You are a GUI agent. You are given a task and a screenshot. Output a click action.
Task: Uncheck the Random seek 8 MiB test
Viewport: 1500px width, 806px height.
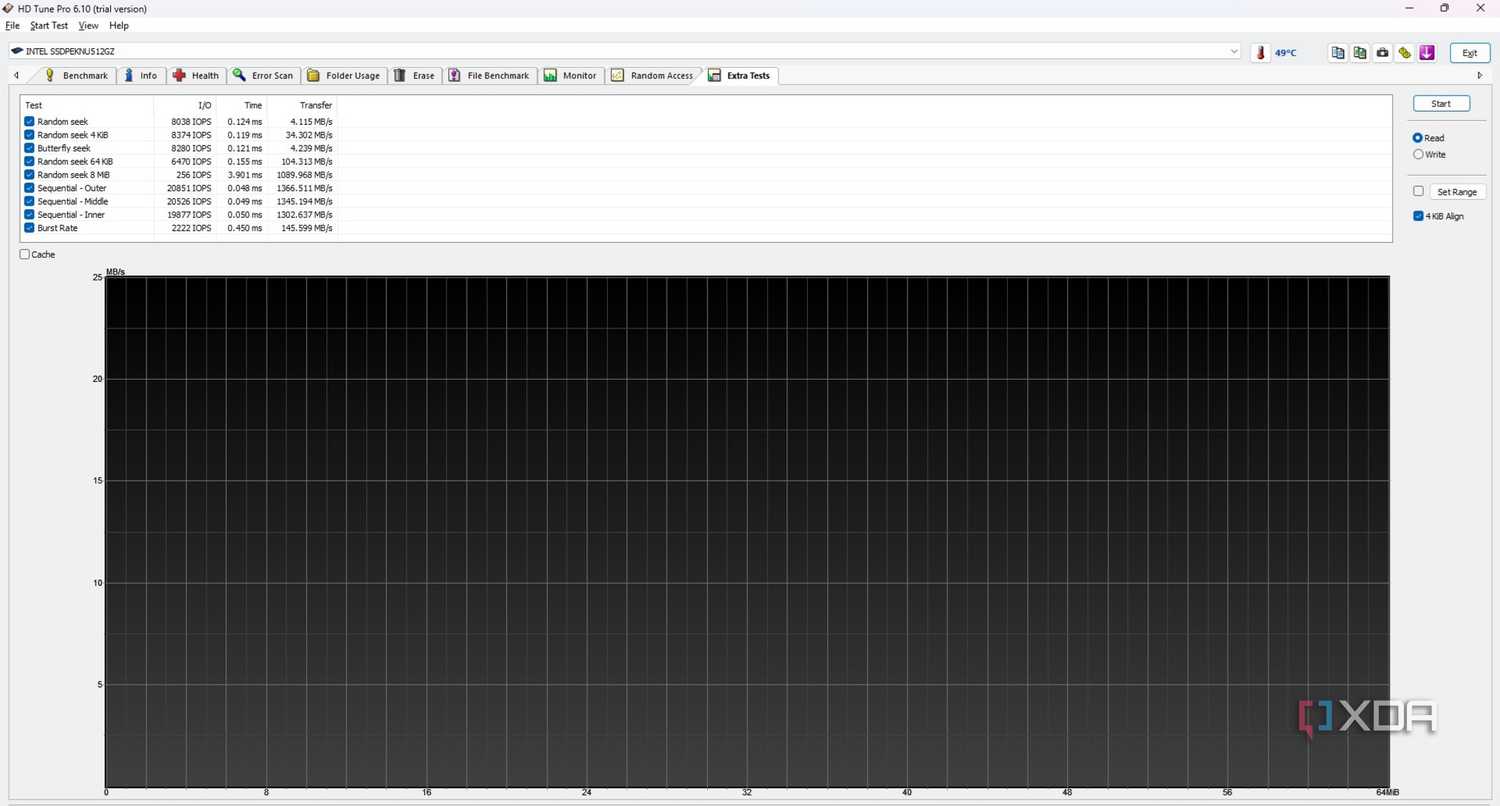29,175
